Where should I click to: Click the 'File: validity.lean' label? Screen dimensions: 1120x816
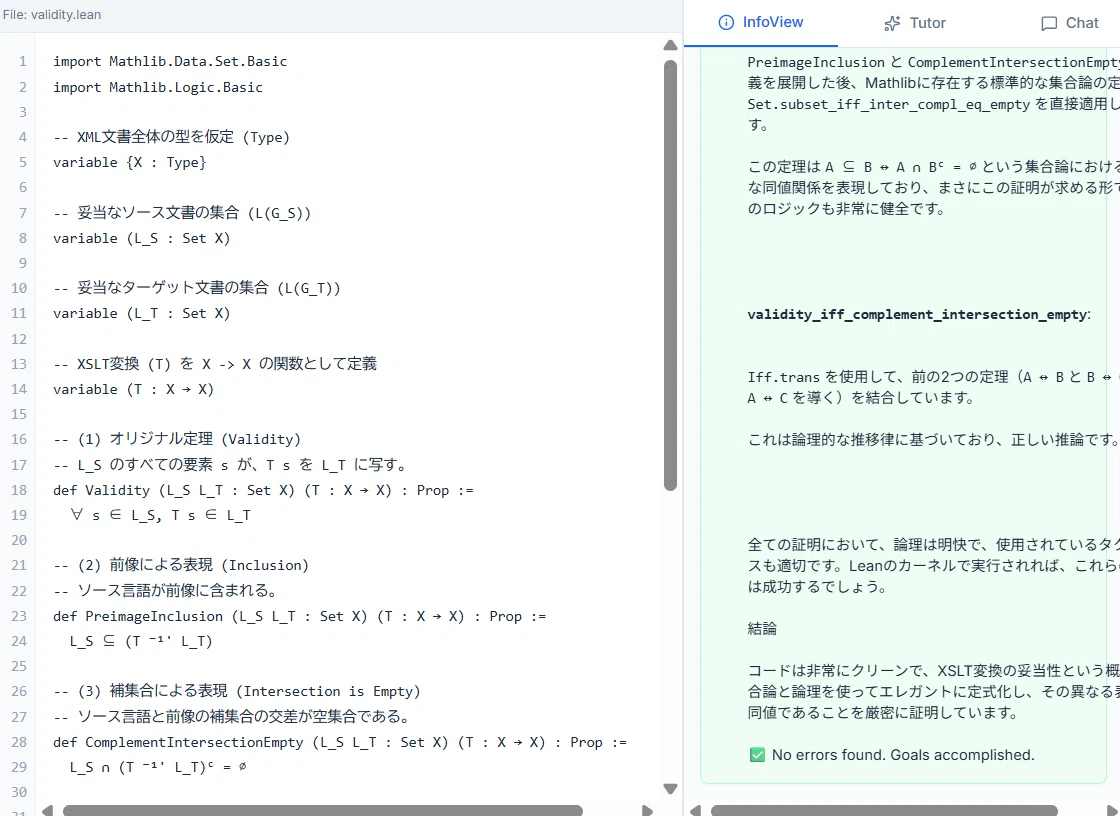point(51,14)
